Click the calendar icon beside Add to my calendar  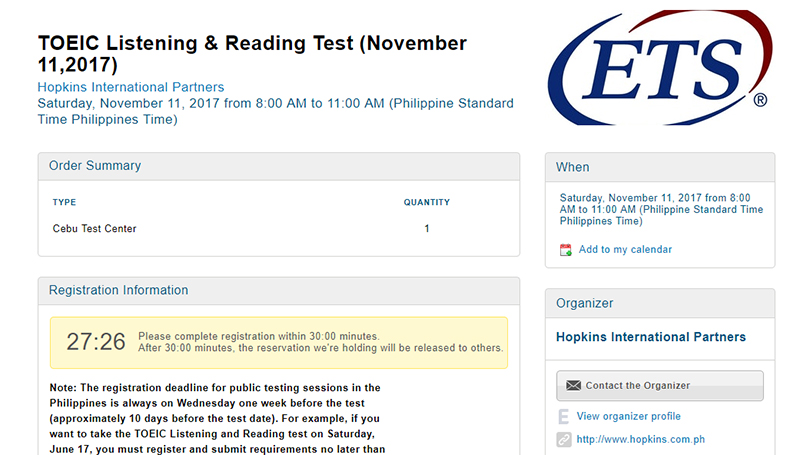(x=566, y=250)
